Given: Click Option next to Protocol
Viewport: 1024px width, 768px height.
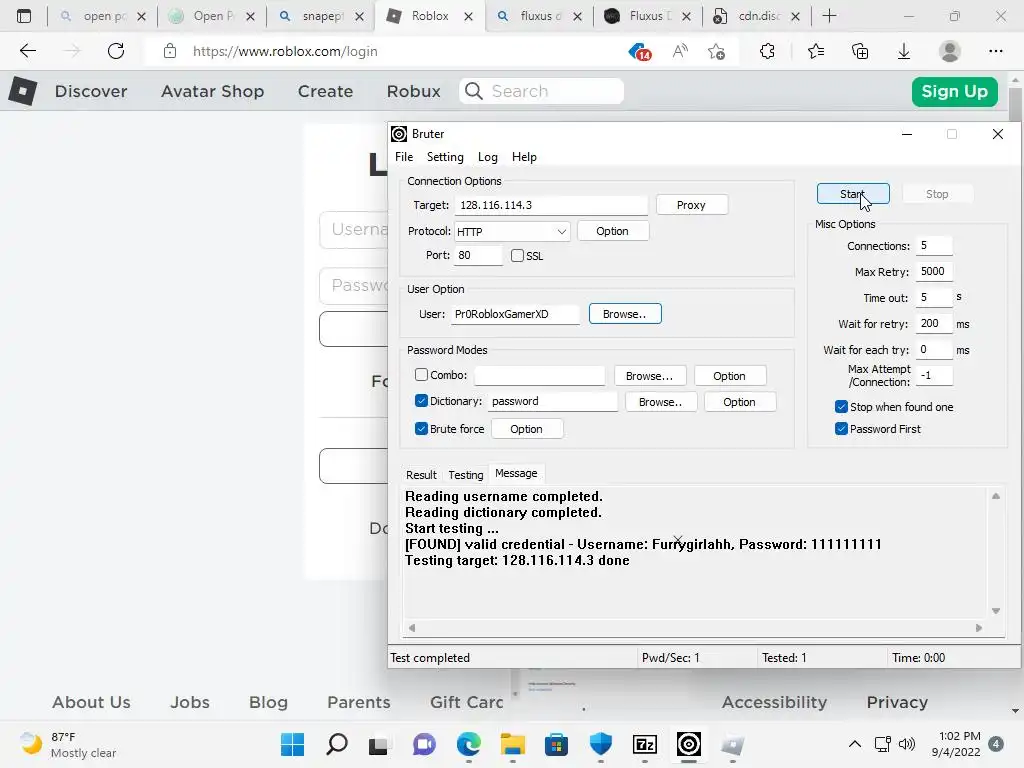Looking at the screenshot, I should [x=612, y=231].
